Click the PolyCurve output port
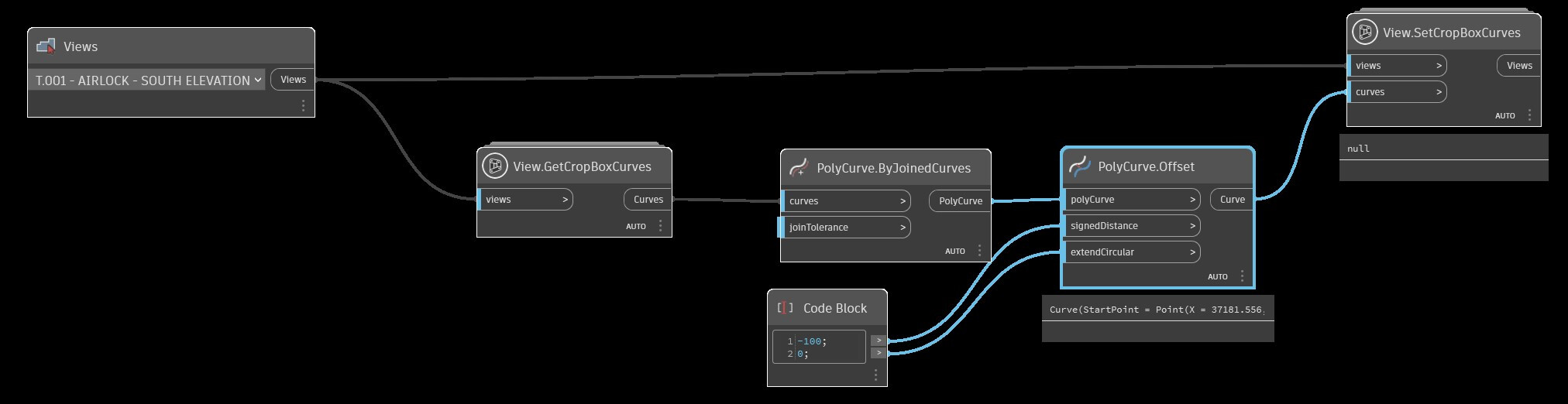The width and height of the screenshot is (1568, 404). click(x=960, y=201)
